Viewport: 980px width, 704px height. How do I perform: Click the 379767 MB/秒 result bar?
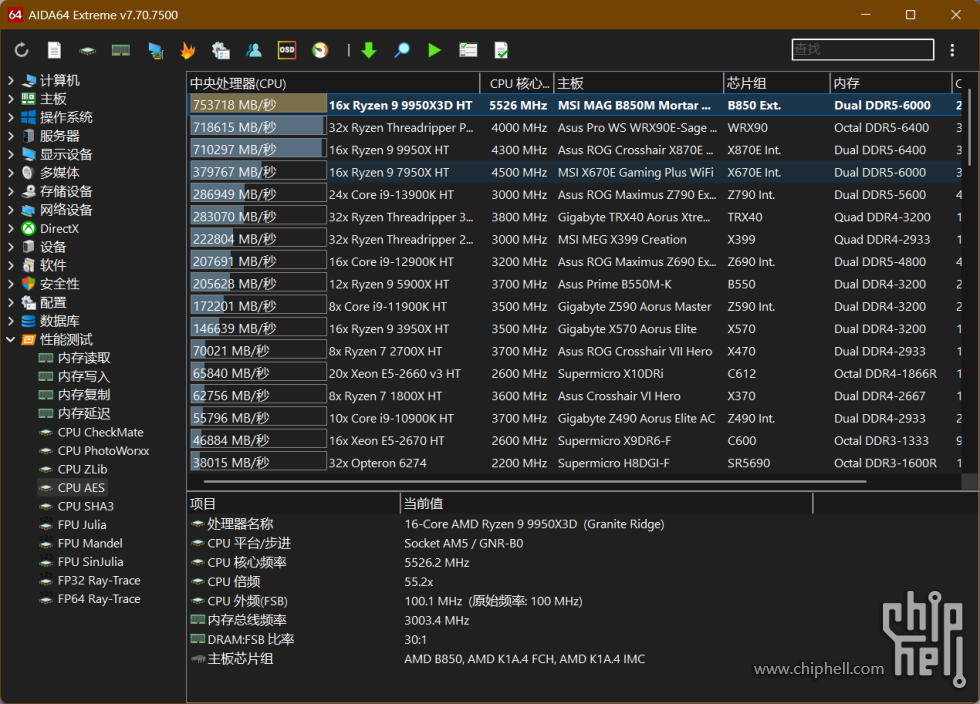coord(258,172)
